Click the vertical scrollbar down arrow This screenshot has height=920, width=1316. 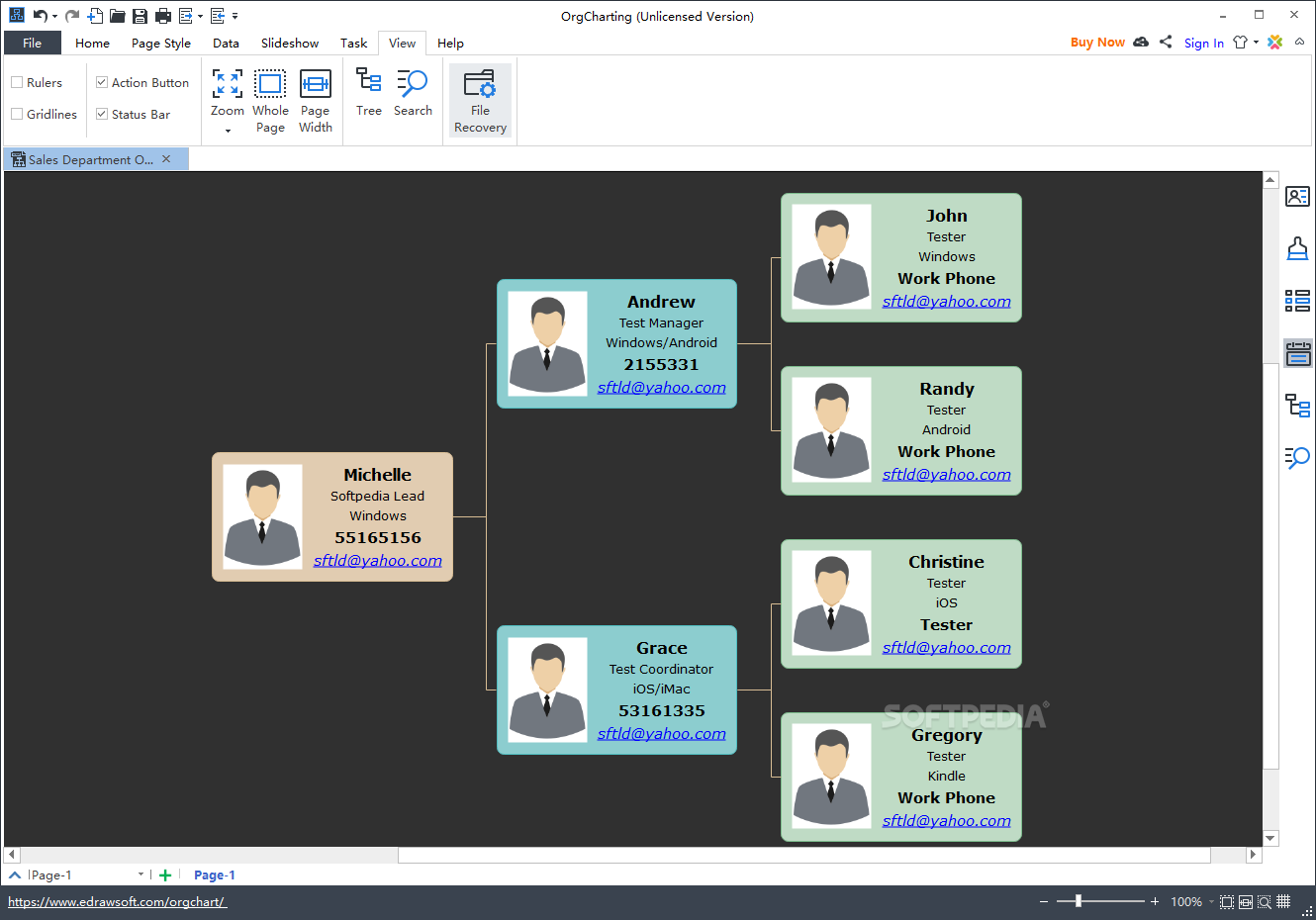(x=1270, y=838)
